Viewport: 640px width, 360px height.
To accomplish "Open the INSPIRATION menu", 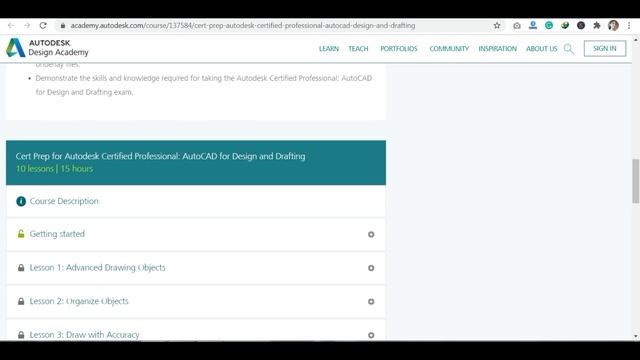I will (498, 49).
